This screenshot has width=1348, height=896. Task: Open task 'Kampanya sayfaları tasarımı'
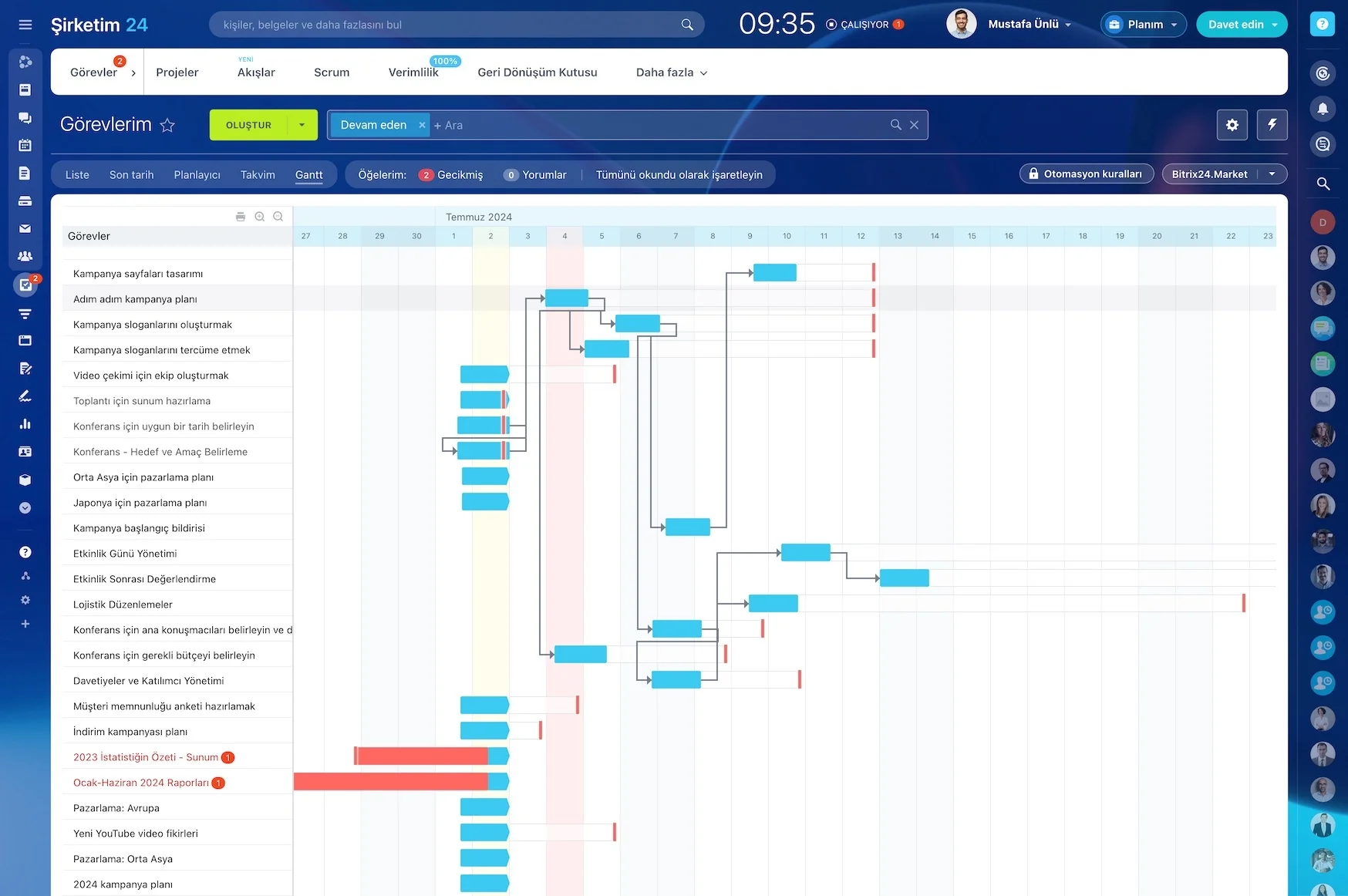click(138, 274)
